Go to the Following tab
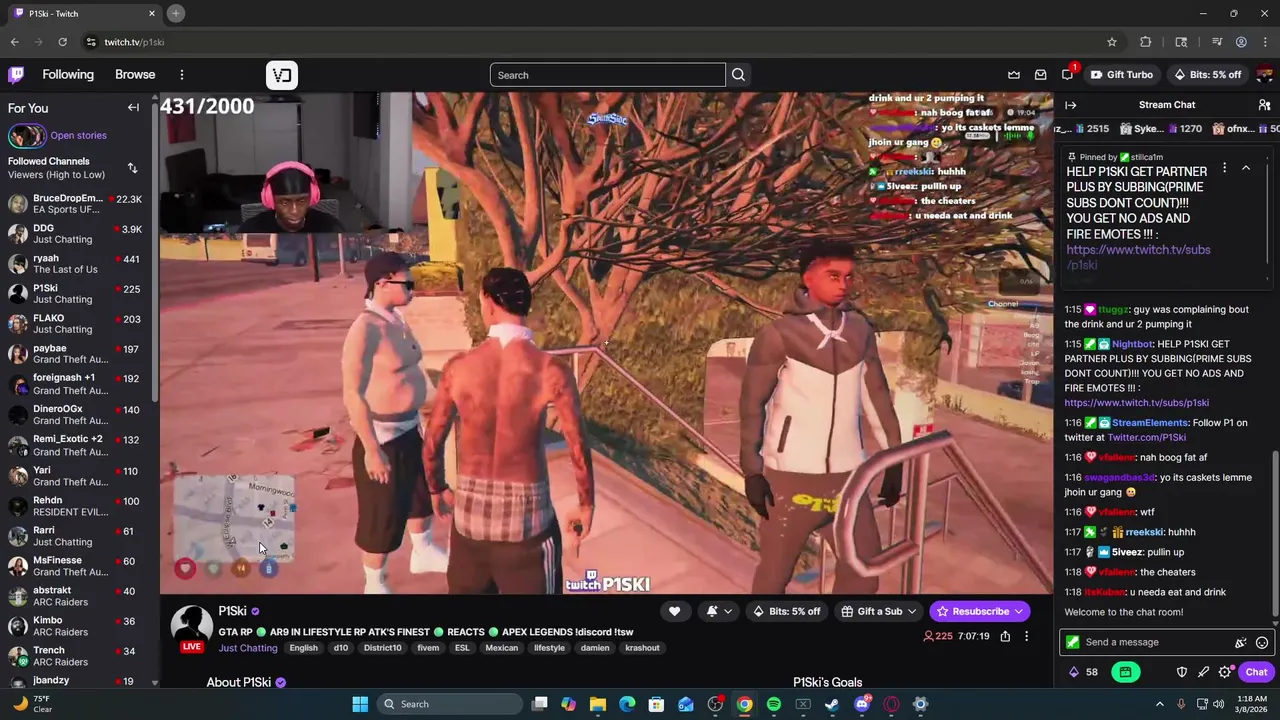Image resolution: width=1280 pixels, height=720 pixels. click(68, 75)
